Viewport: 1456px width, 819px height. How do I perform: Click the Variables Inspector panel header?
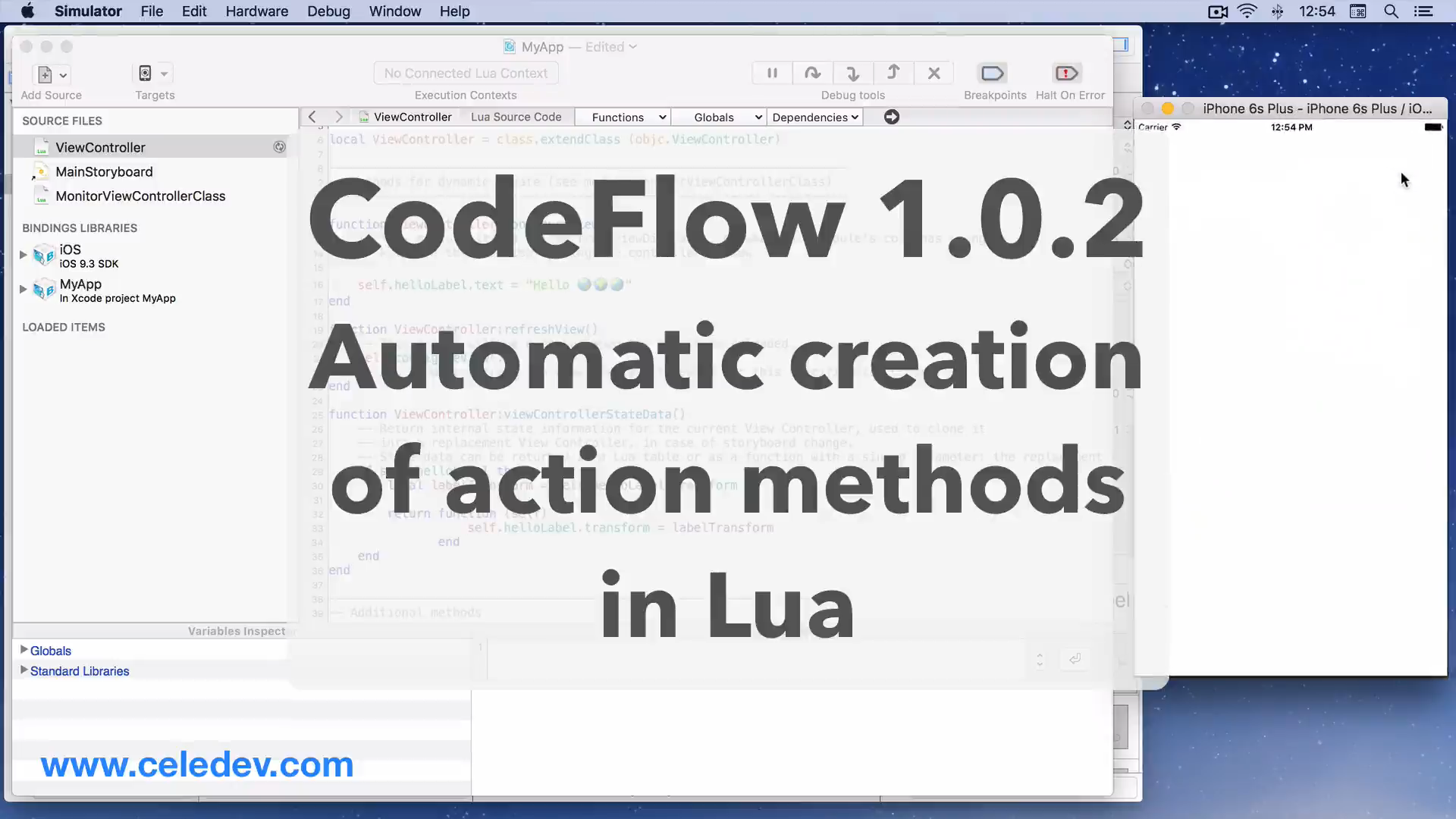click(x=237, y=631)
